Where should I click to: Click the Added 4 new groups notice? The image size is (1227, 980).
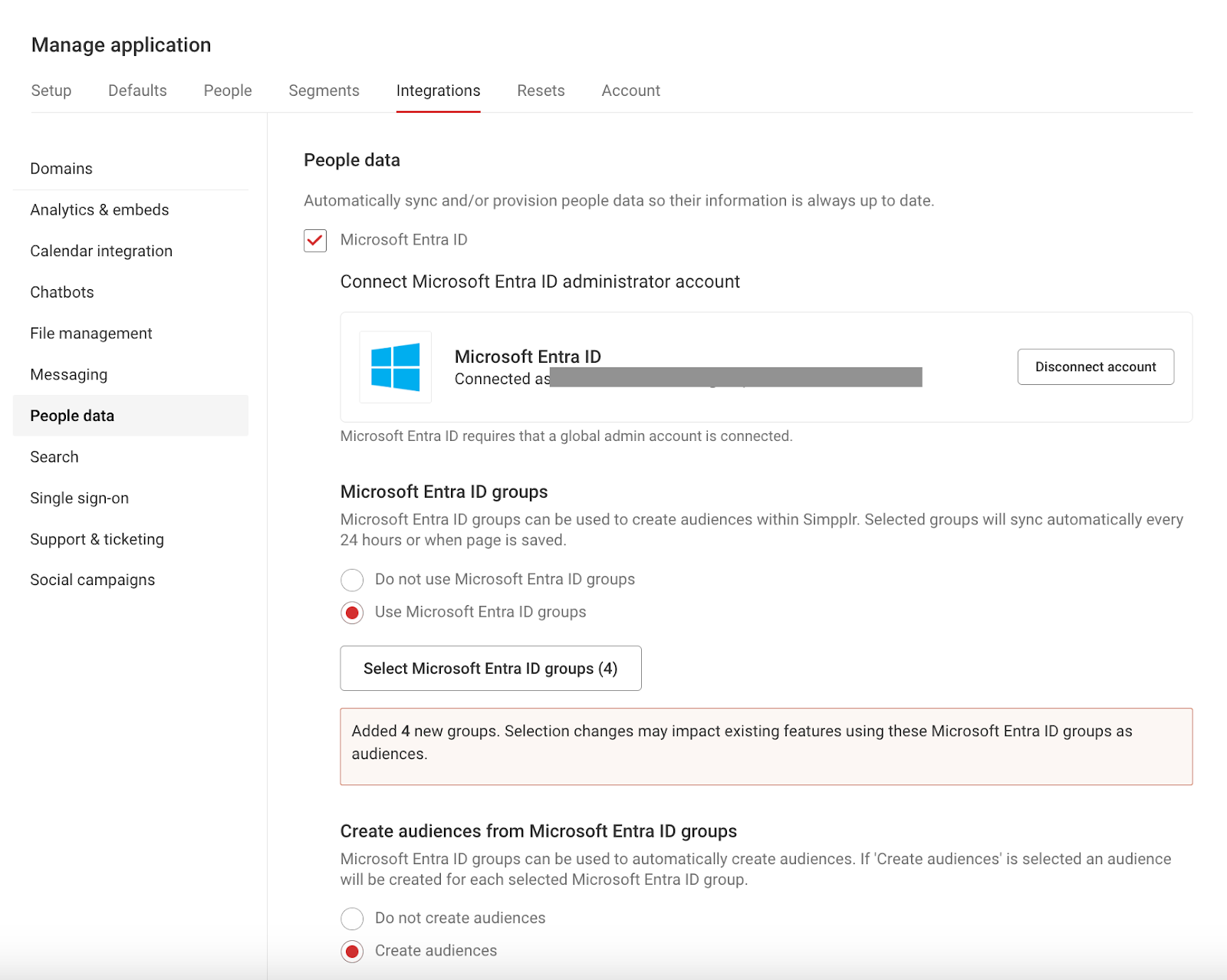point(766,746)
